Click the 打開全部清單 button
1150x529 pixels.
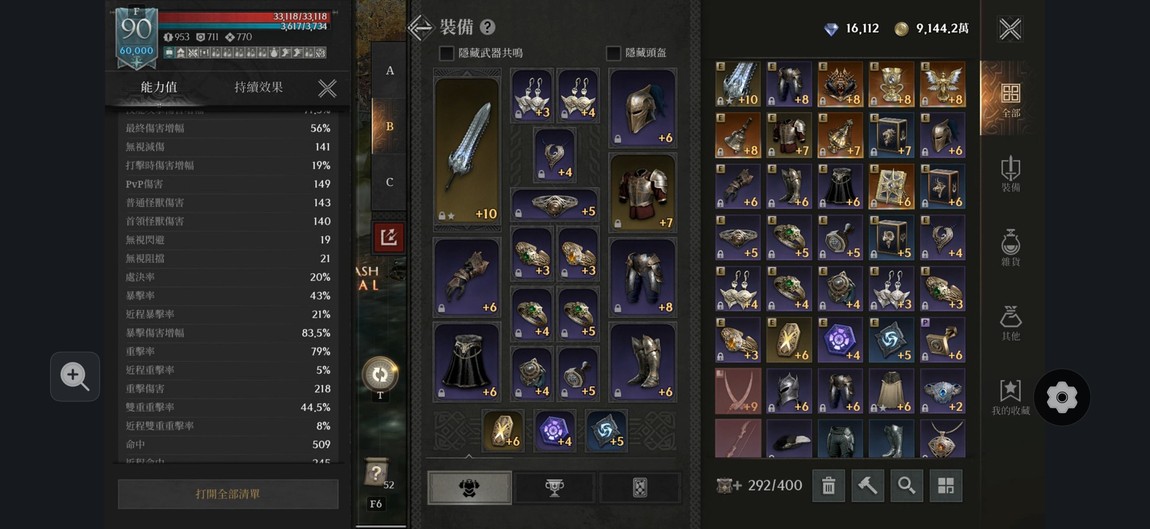point(228,494)
